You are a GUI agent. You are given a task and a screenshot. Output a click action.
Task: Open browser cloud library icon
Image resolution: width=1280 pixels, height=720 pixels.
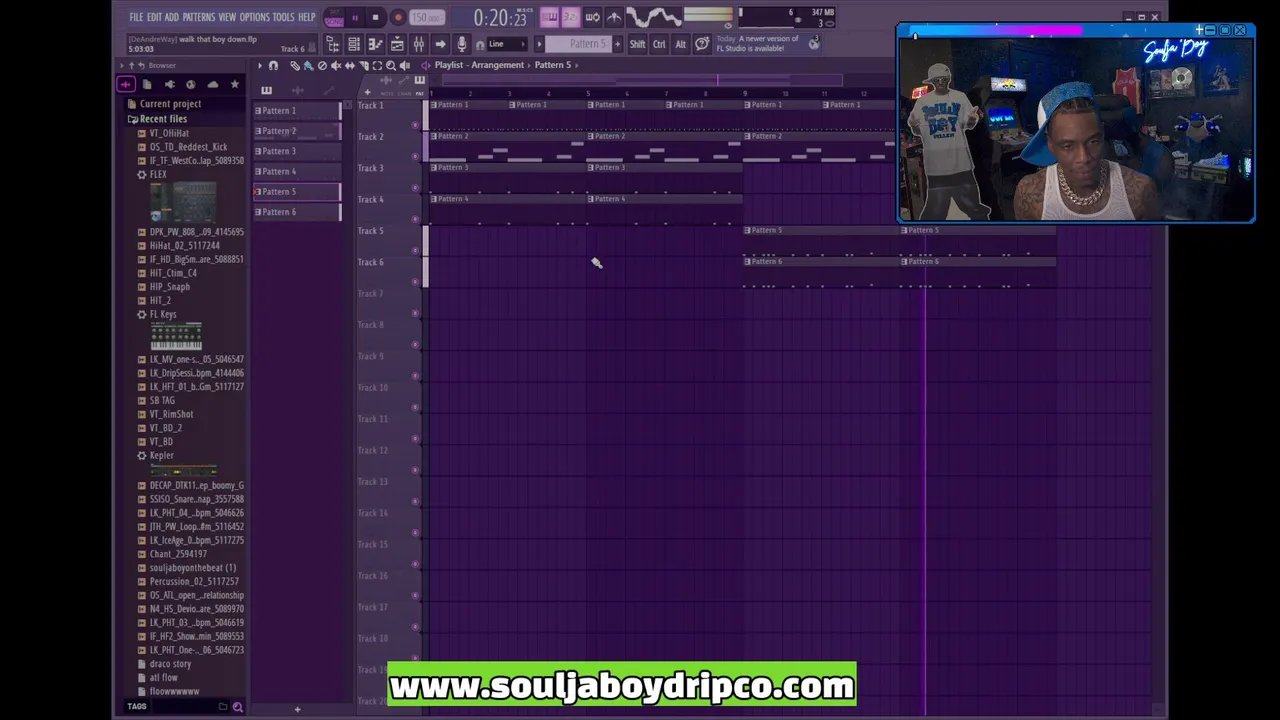pos(212,84)
